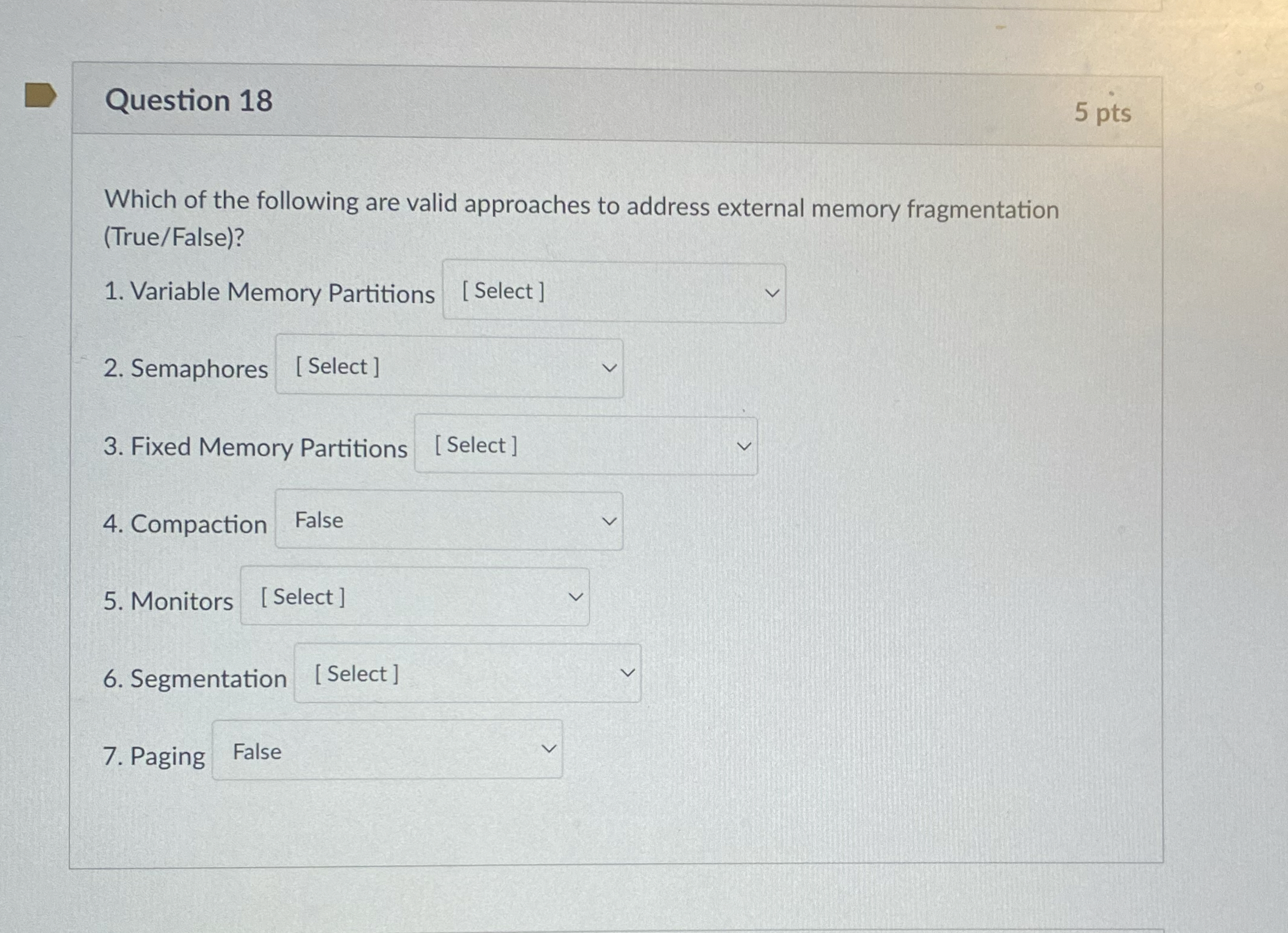
Task: Click the chevron on the Fixed Memory Partitions select
Action: pyautogui.click(x=745, y=446)
